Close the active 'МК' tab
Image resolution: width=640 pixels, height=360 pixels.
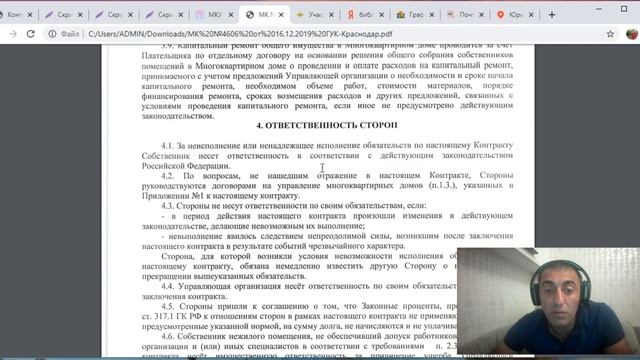(x=281, y=15)
